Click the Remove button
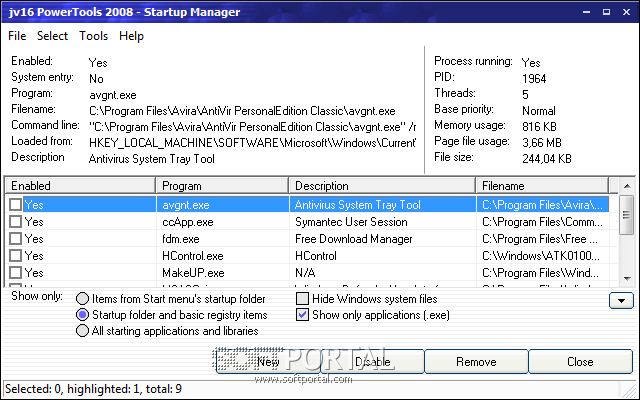640x400 pixels. 476,362
